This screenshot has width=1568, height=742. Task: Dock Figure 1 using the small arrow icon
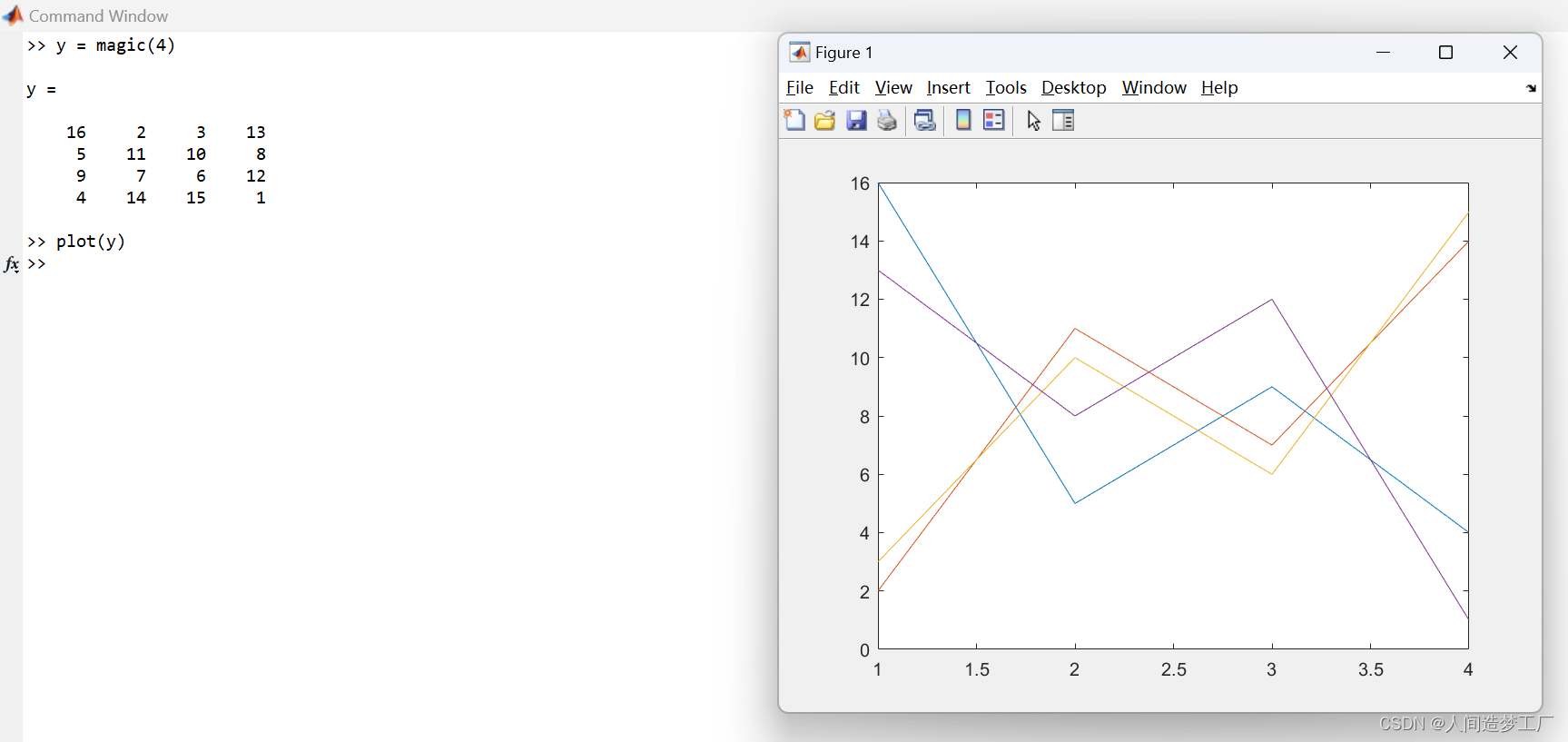pyautogui.click(x=1531, y=88)
